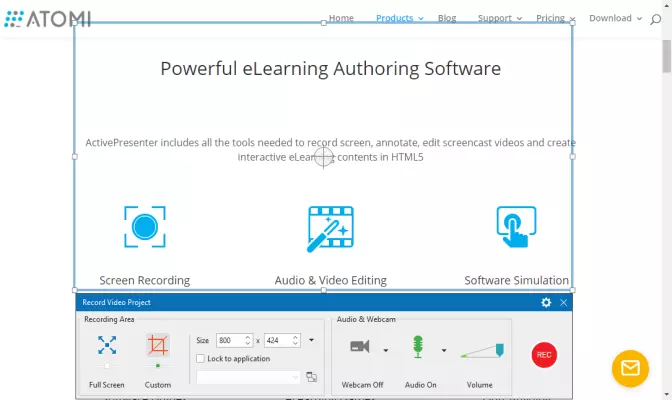The width and height of the screenshot is (672, 400).
Task: Increase the width value with up arrow
Action: [248, 337]
